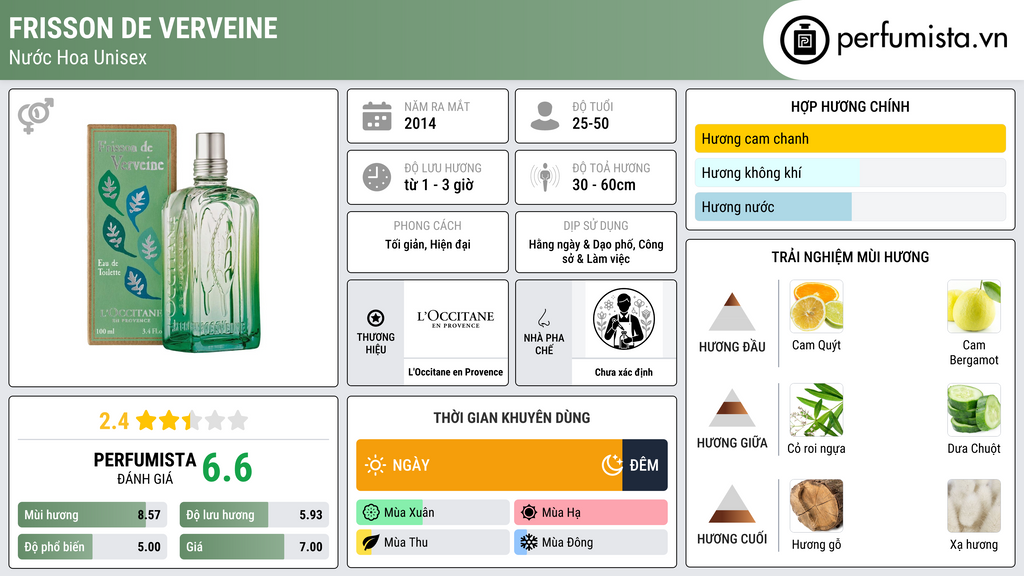The width and height of the screenshot is (1024, 576).
Task: Click the FRISSON DE VERVEINE title
Action: tap(143, 28)
